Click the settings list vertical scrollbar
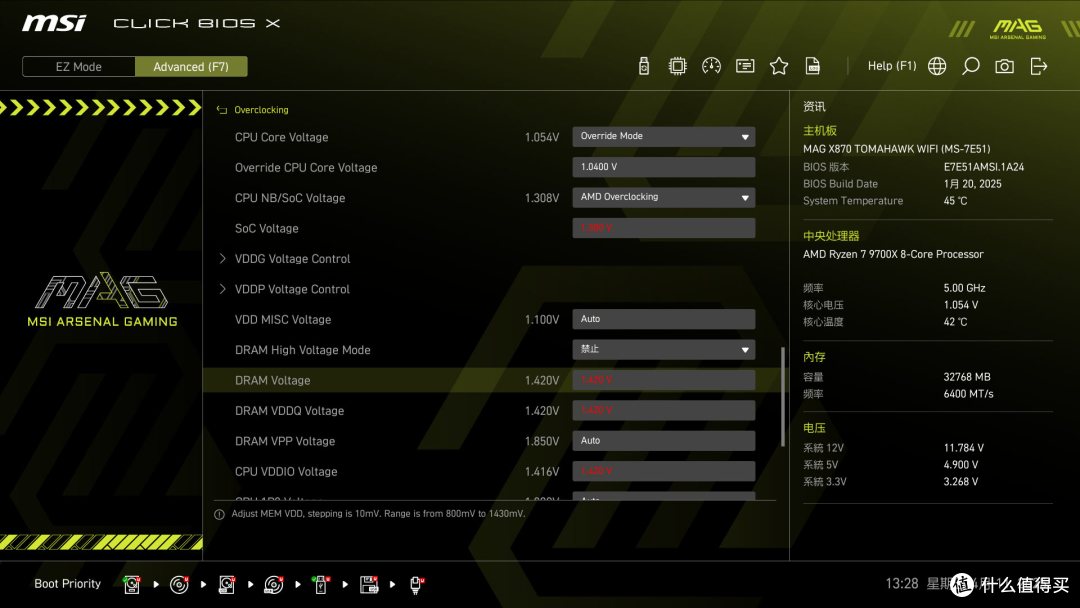This screenshot has width=1080, height=608. (x=782, y=397)
